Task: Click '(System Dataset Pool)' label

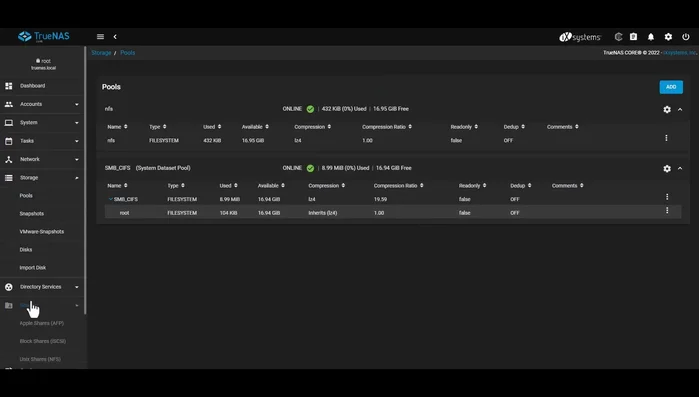Action: click(x=163, y=168)
